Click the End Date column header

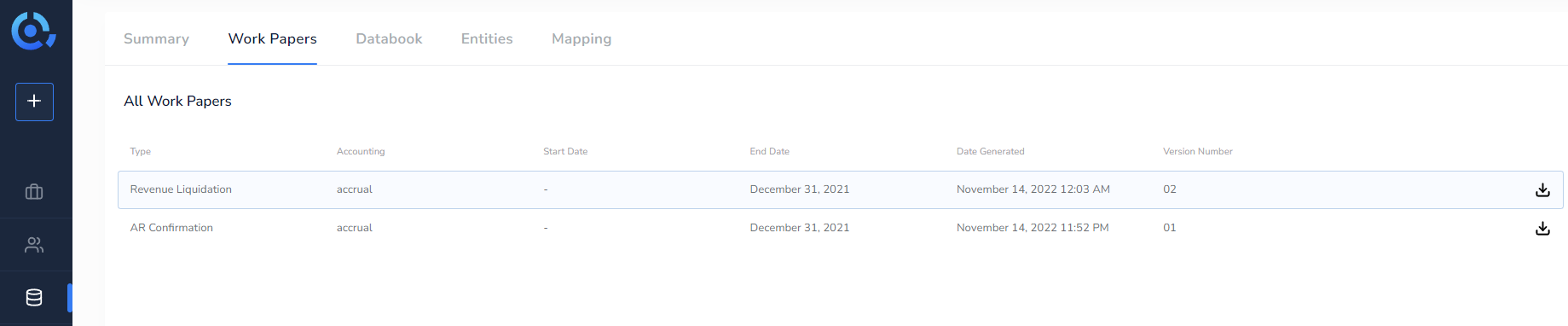click(769, 151)
